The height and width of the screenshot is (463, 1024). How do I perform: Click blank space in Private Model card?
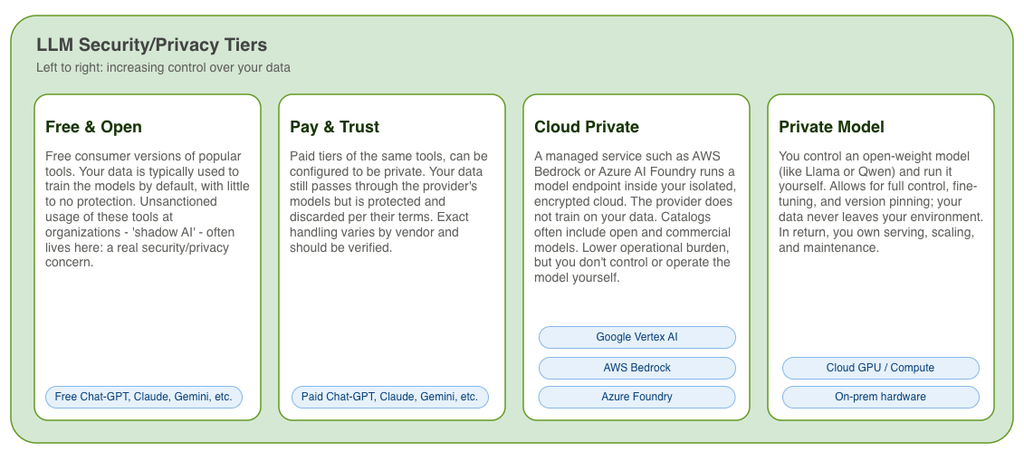tap(880, 304)
